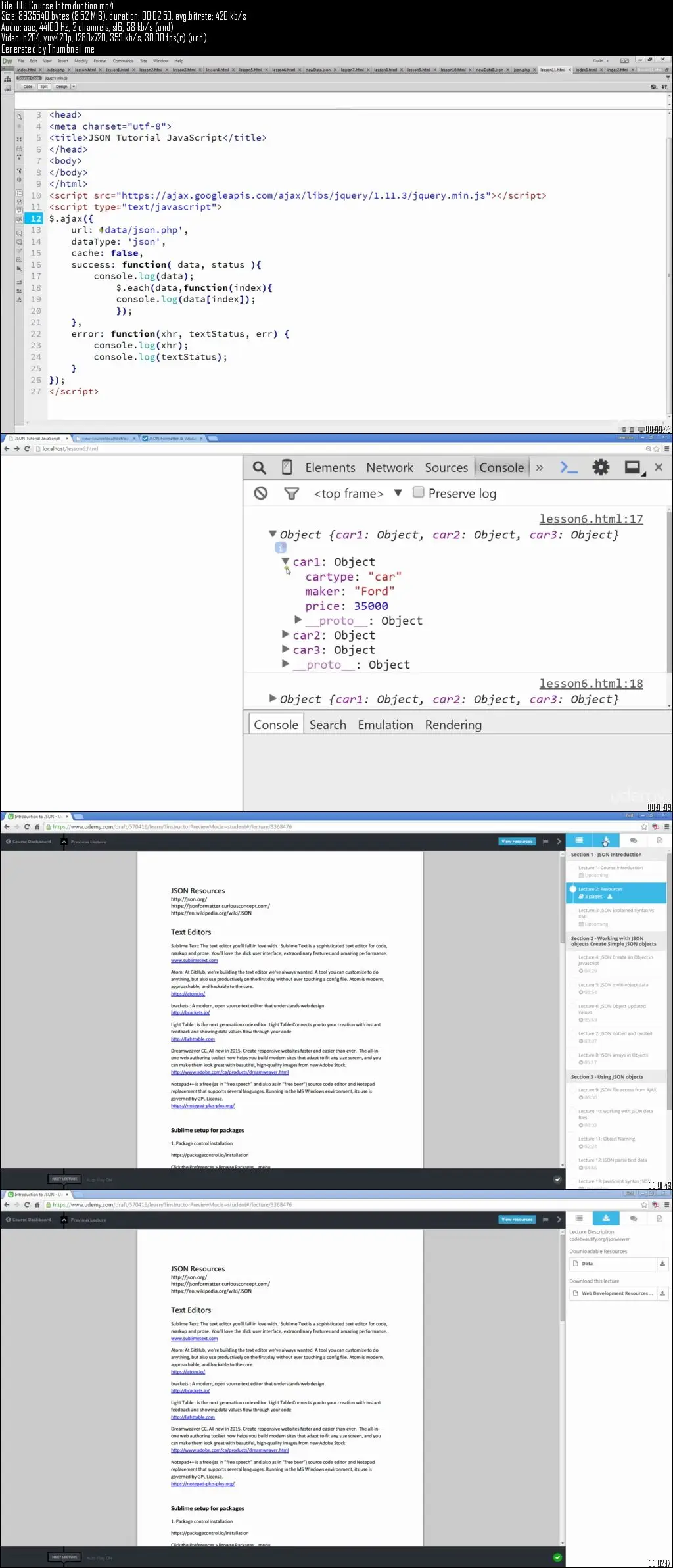Collapse the car1 Object node
This screenshot has height=1568, width=673.
[285, 561]
